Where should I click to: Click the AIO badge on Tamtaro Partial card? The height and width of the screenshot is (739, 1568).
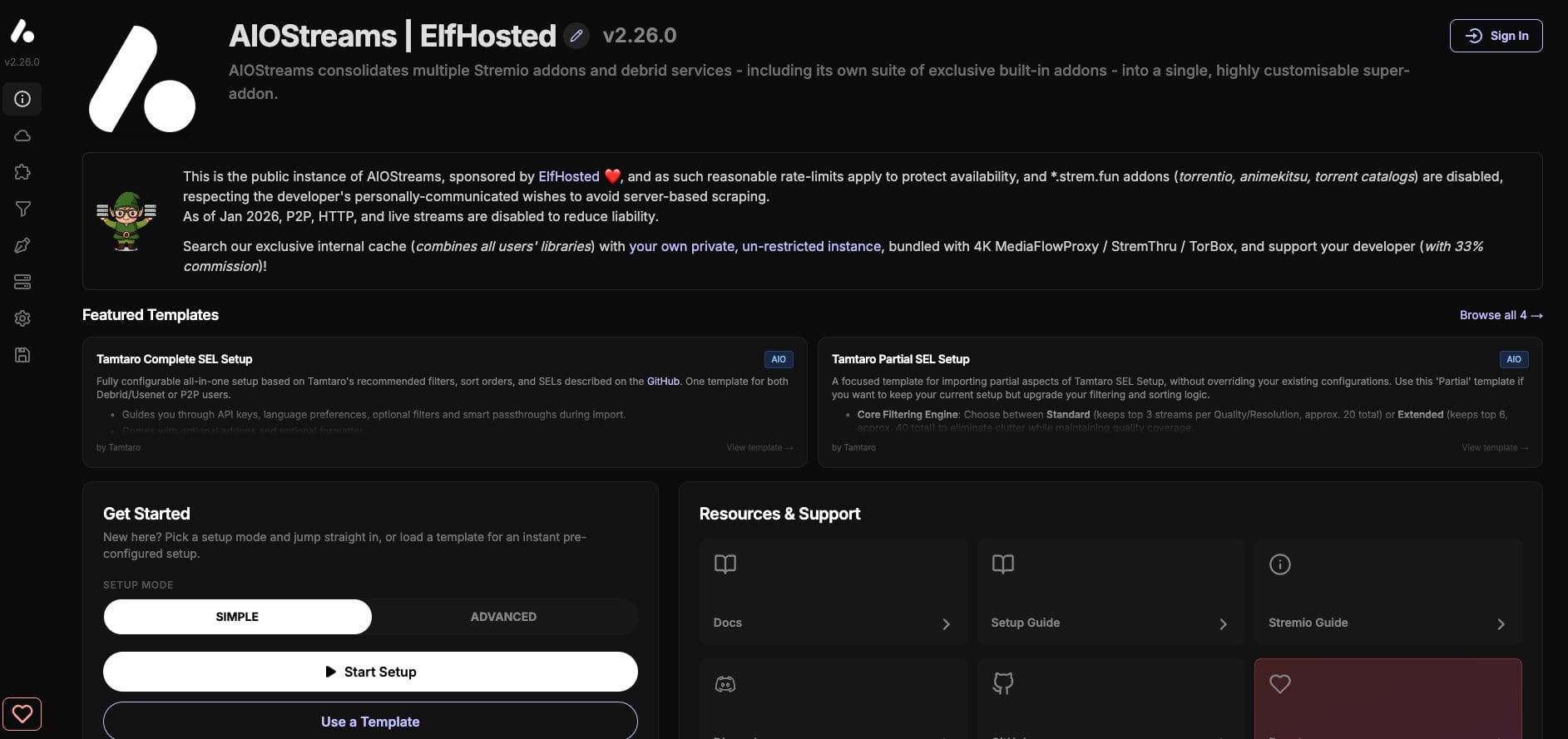[x=1514, y=359]
